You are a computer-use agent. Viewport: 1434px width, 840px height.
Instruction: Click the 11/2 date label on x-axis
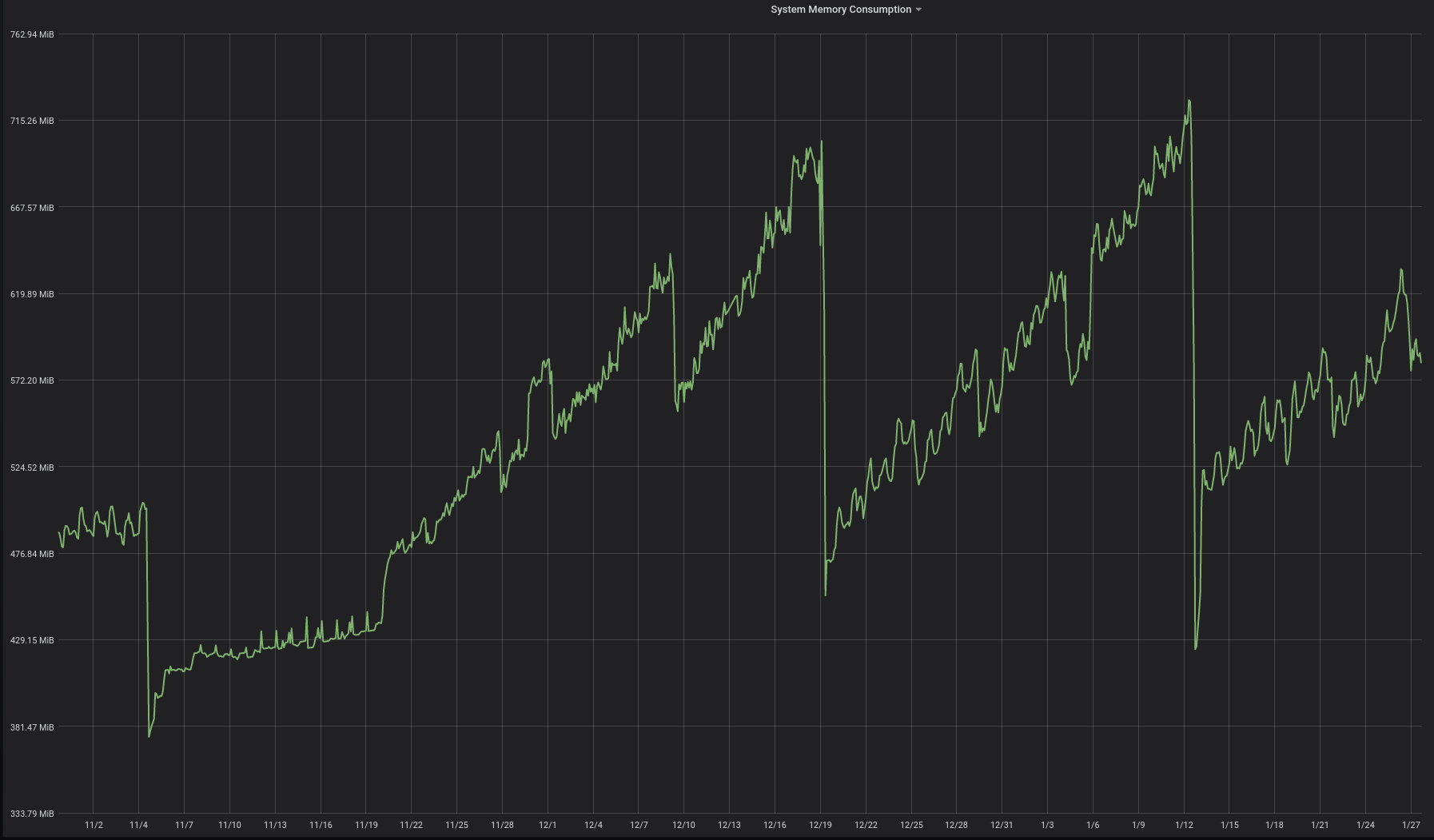(94, 825)
